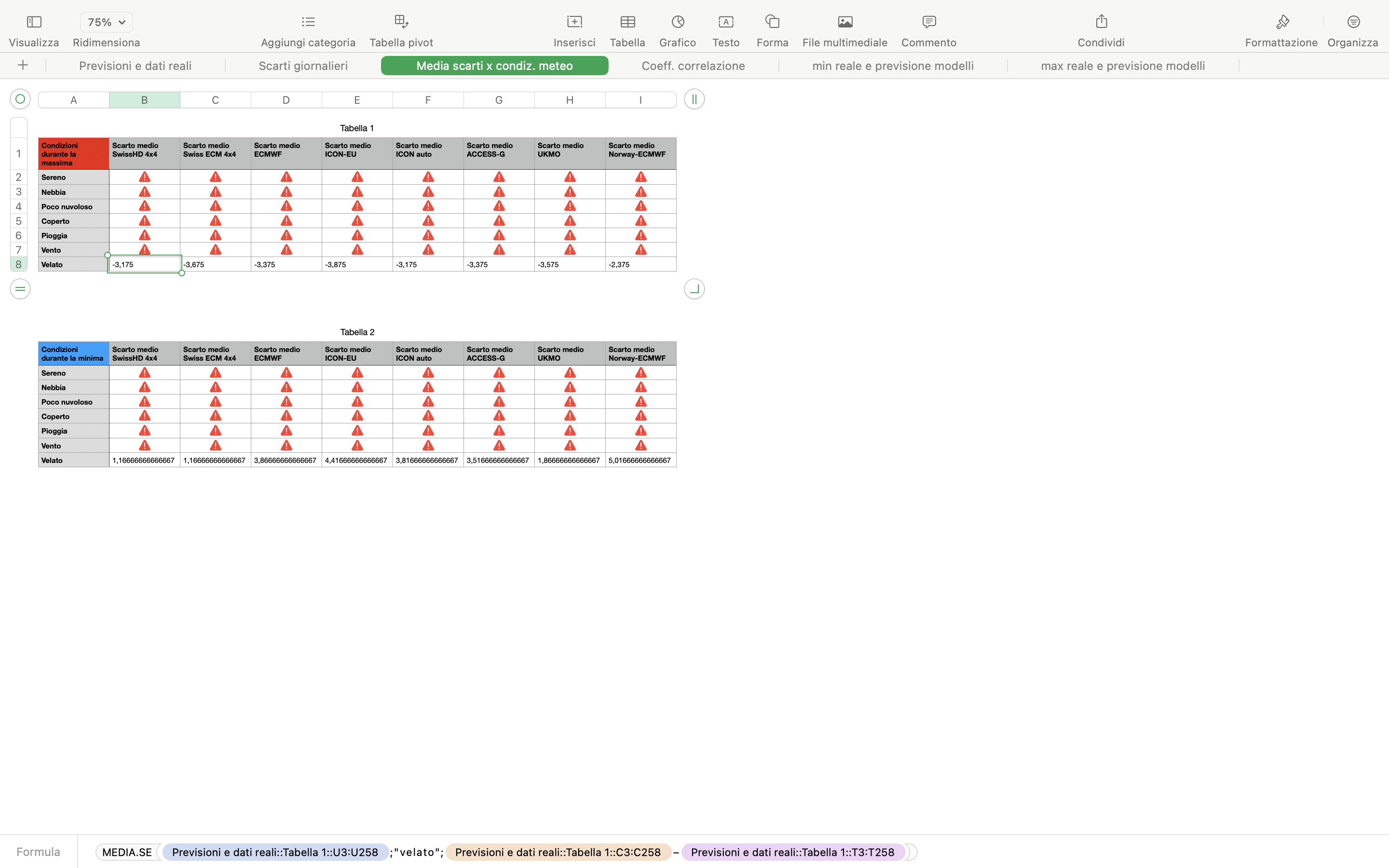
Task: Open the Coeff. correlazione sheet tab
Action: (x=693, y=66)
